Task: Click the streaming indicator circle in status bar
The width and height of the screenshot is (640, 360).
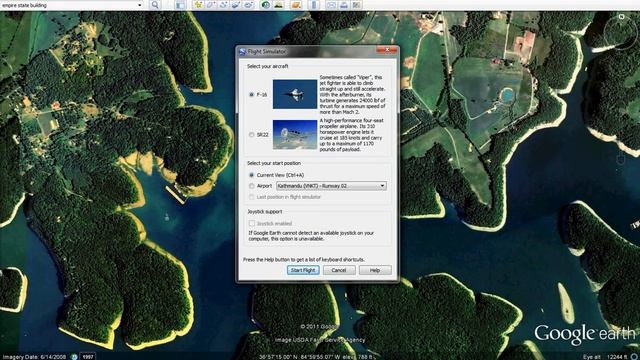Action: point(635,357)
